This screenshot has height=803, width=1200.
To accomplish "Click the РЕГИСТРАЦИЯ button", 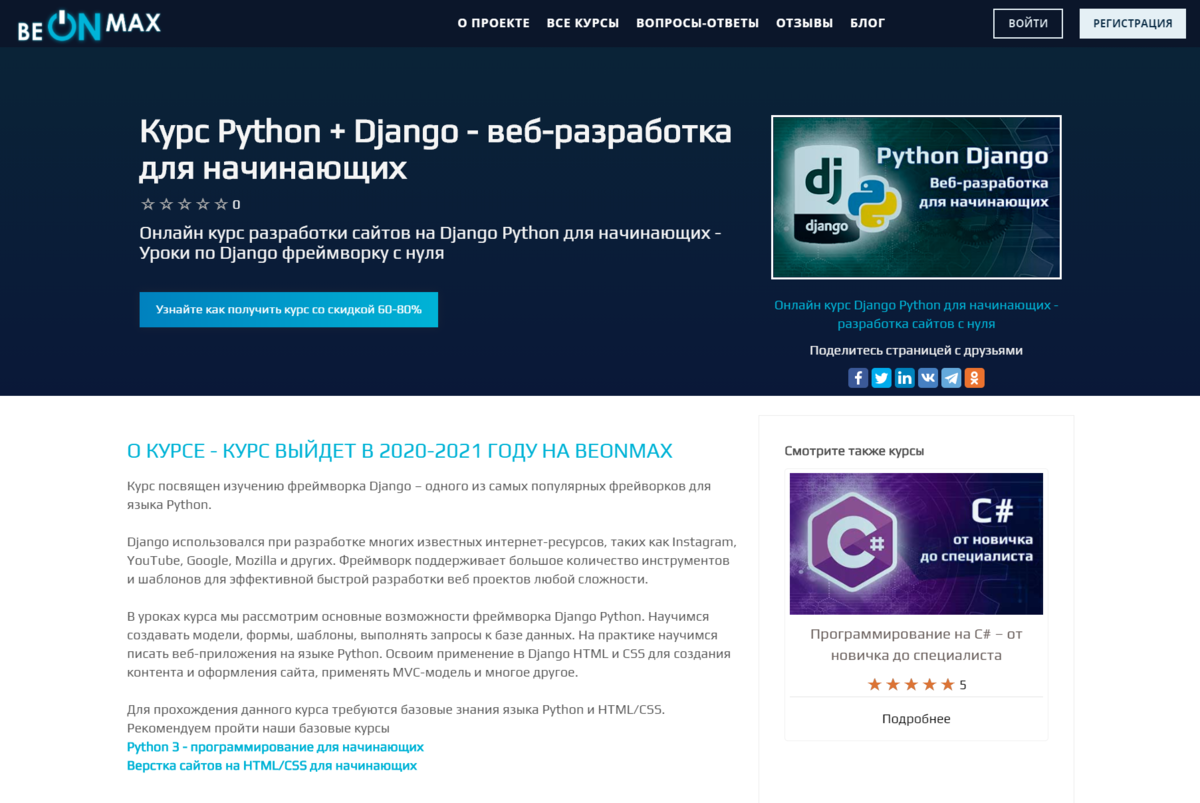I will (1132, 23).
